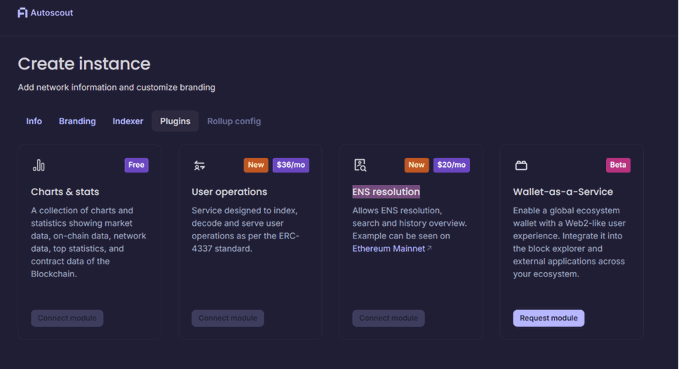Image resolution: width=679 pixels, height=369 pixels.
Task: Click the User operations card icon
Action: pos(199,165)
